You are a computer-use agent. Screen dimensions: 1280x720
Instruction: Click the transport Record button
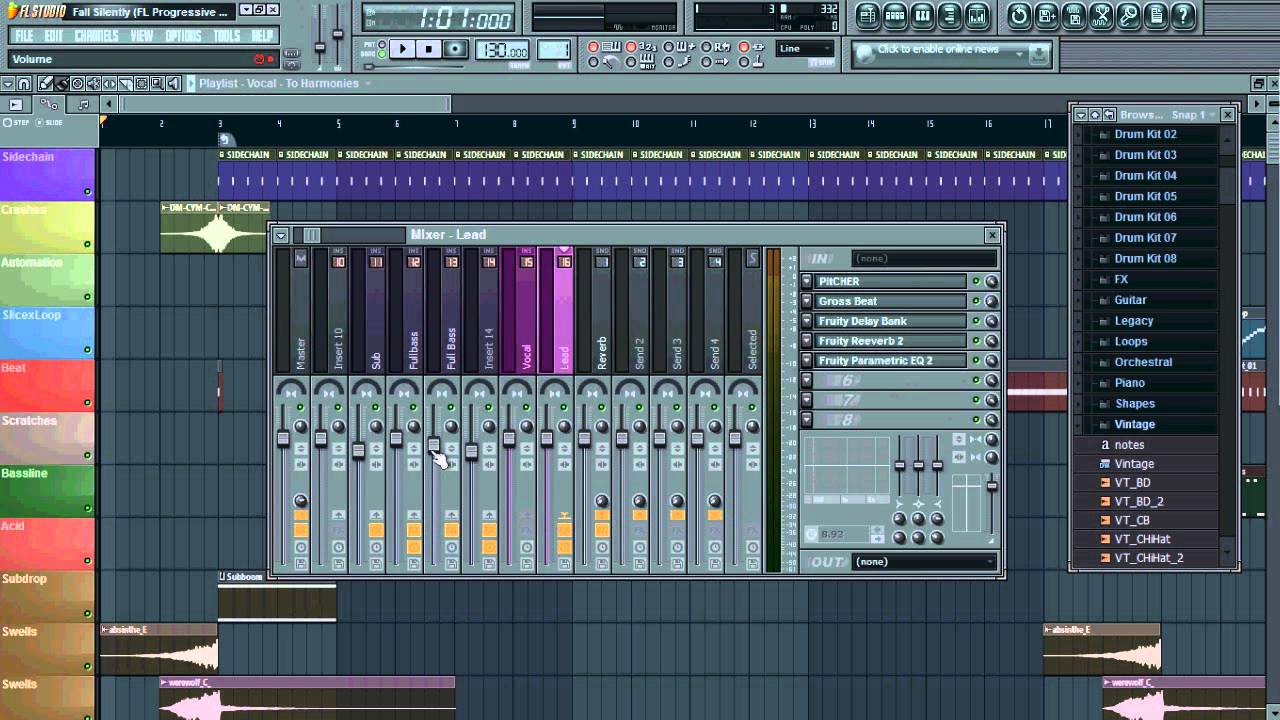tap(455, 49)
